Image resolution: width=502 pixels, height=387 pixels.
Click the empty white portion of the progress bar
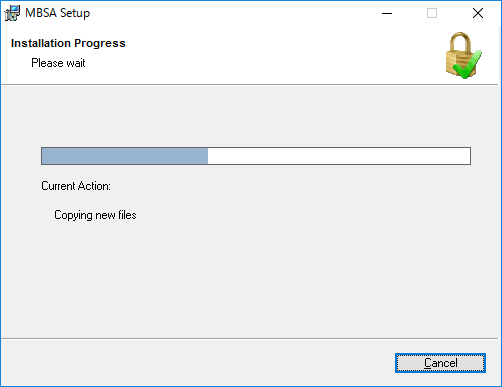339,156
